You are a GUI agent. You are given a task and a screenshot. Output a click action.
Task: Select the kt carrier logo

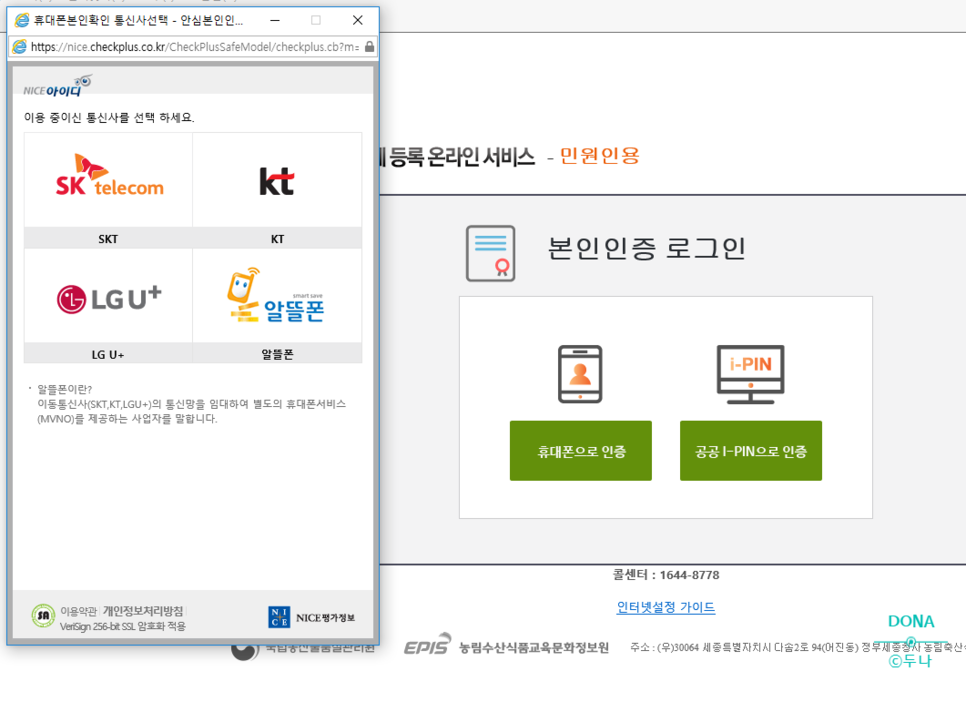tap(277, 181)
